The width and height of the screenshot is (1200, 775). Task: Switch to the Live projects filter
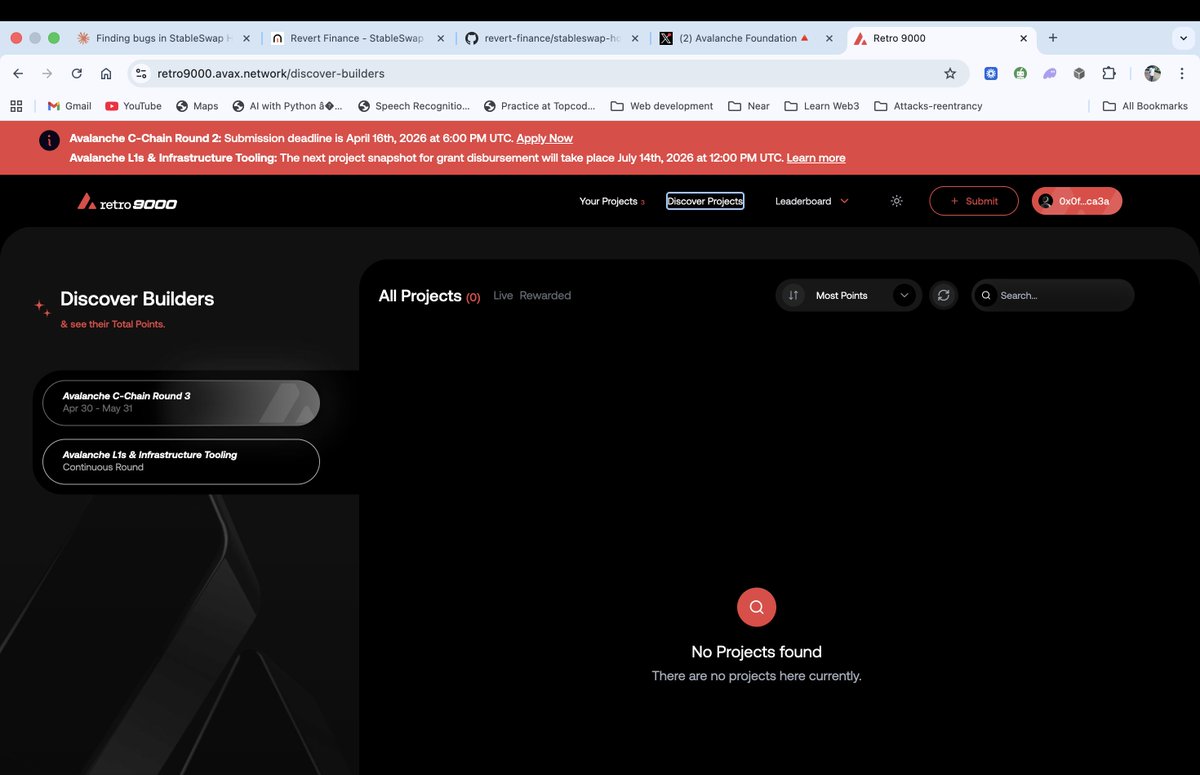(503, 296)
